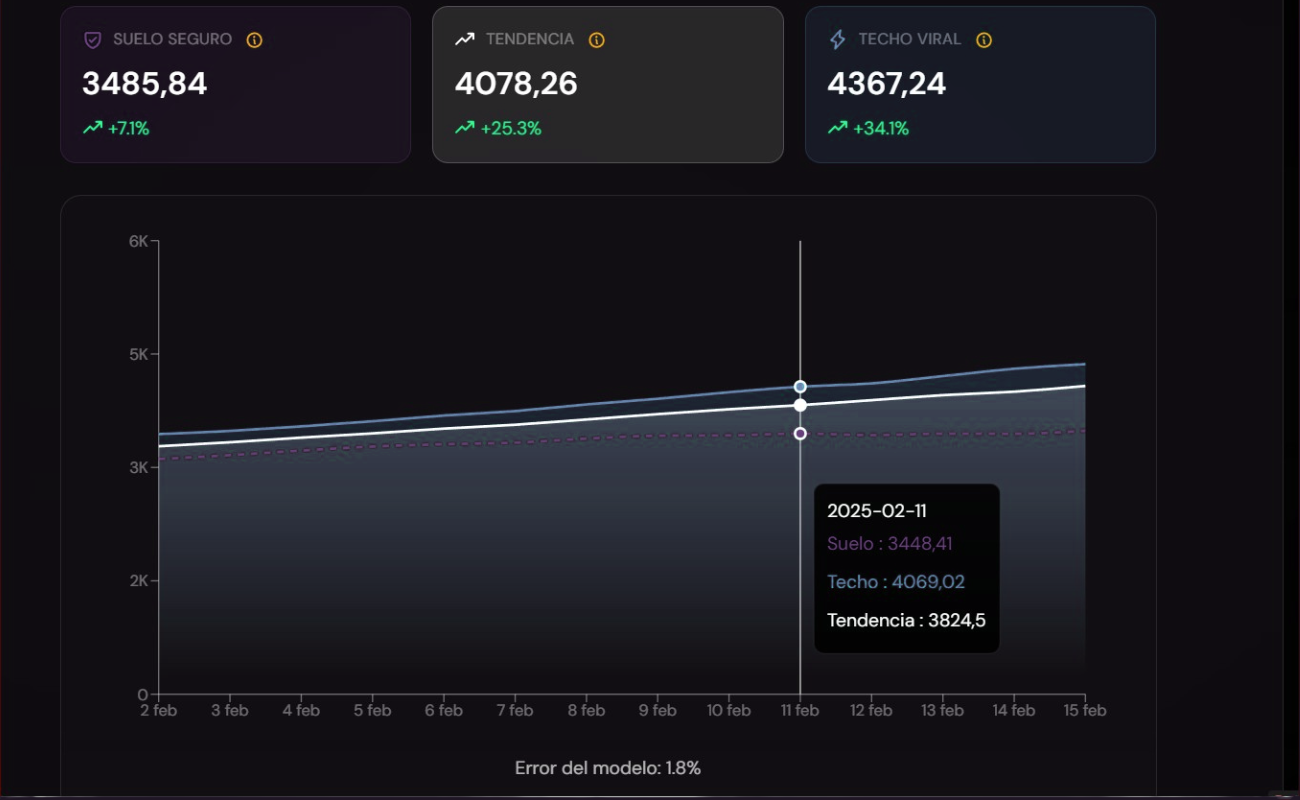Select the blue Techo data point marker
Viewport: 1300px width, 800px height.
(799, 385)
